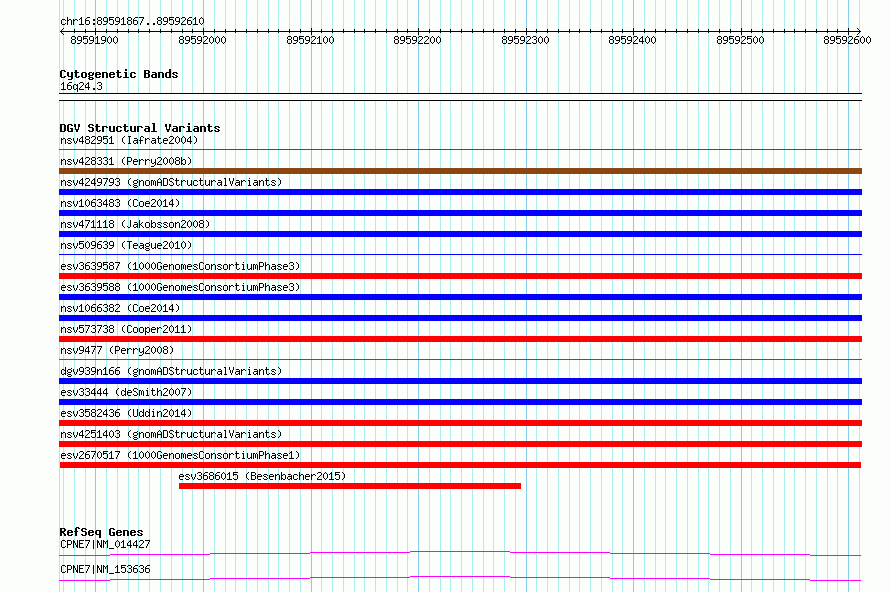Click ruler position 89592000
The height and width of the screenshot is (592, 890).
(202, 40)
